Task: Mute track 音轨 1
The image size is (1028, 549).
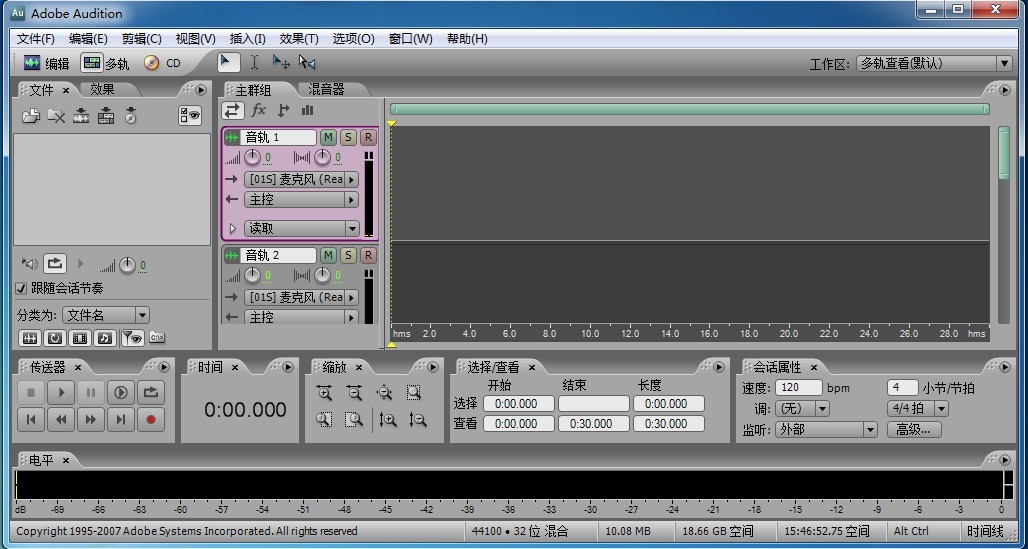Action: coord(328,137)
